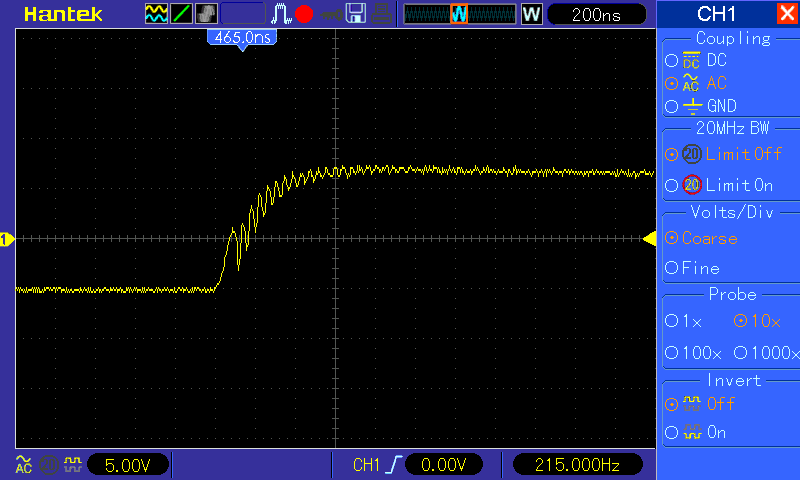The height and width of the screenshot is (480, 800).
Task: Click the waveform memory overview bar
Action: pos(460,14)
